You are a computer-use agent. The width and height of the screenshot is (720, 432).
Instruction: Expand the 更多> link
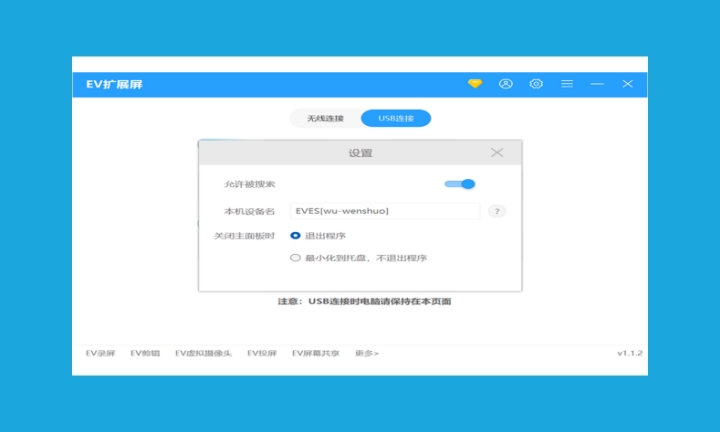pyautogui.click(x=366, y=353)
